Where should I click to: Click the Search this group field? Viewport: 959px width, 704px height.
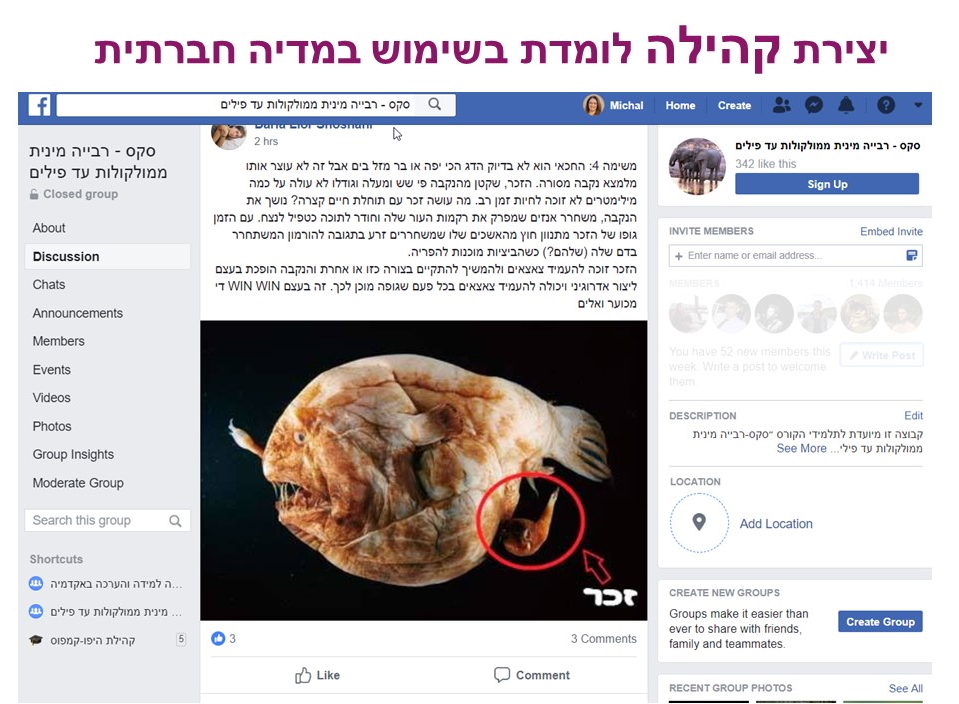[108, 521]
